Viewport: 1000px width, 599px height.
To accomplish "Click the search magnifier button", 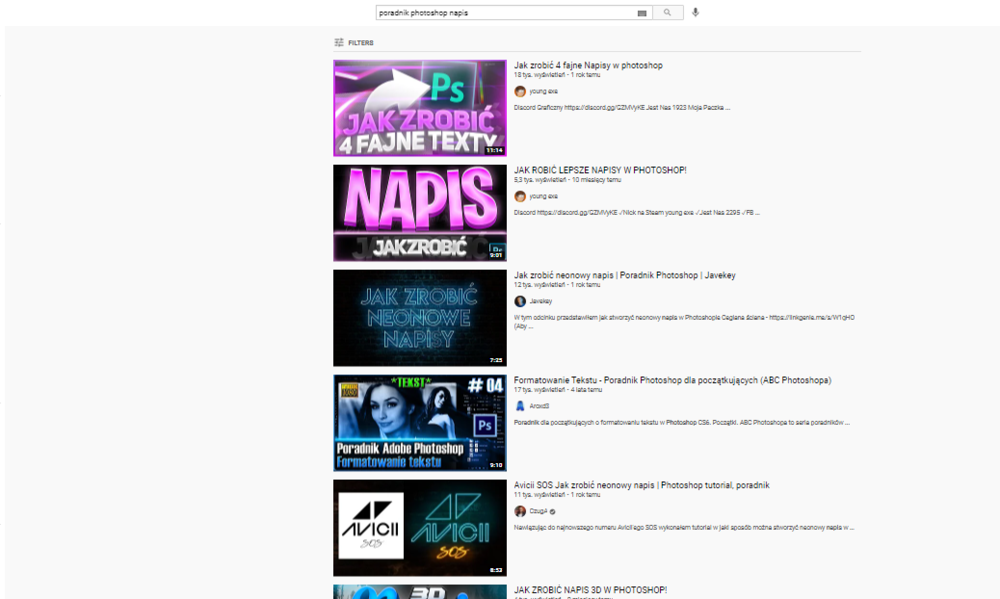I will [668, 13].
